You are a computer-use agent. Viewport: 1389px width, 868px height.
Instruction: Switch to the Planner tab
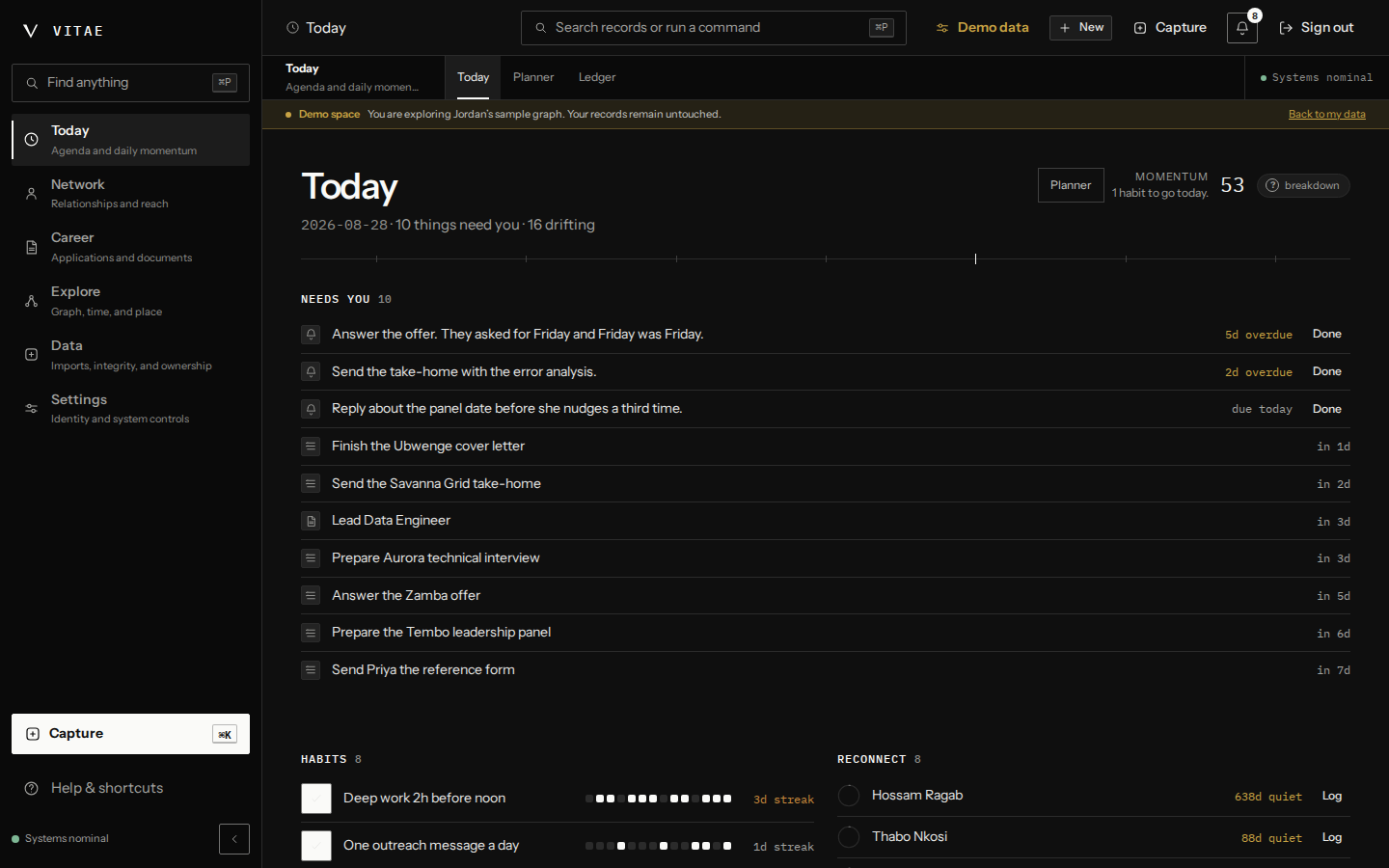[533, 77]
